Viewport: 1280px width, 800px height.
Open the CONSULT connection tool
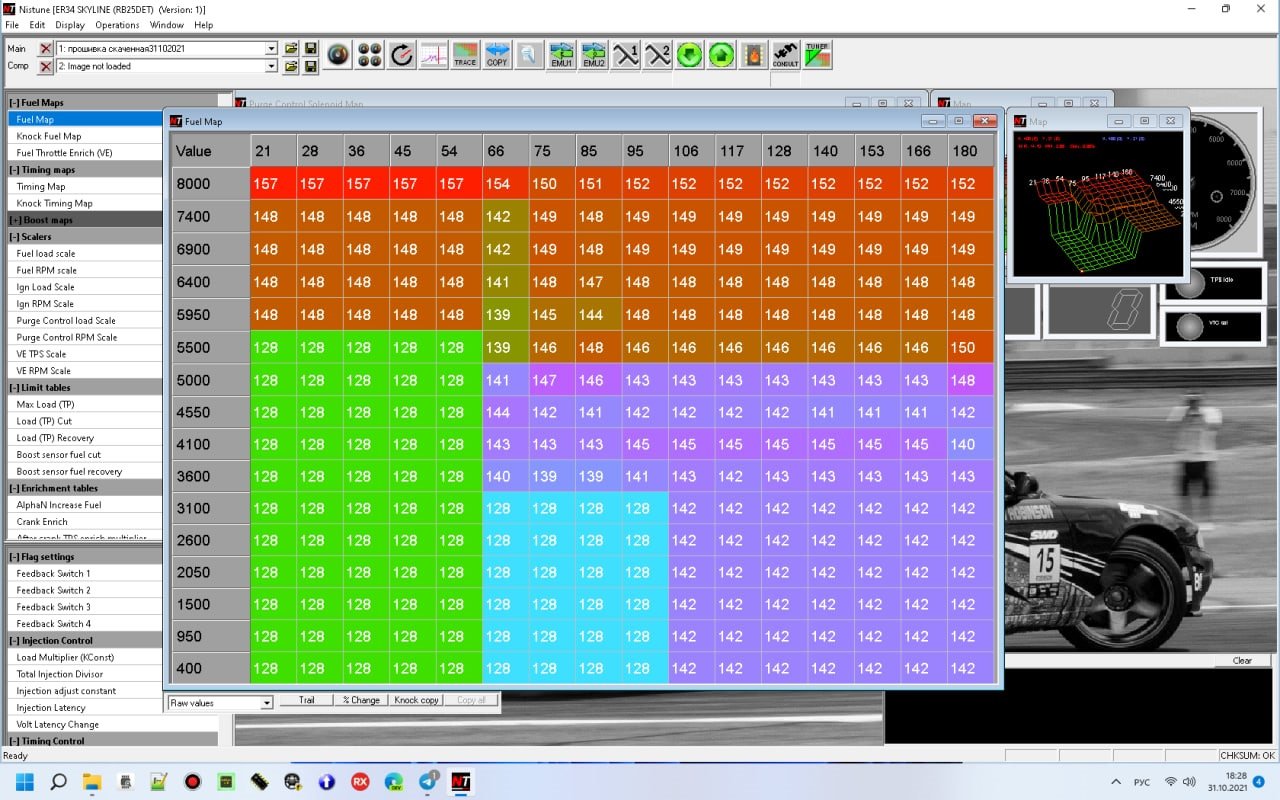pos(785,55)
